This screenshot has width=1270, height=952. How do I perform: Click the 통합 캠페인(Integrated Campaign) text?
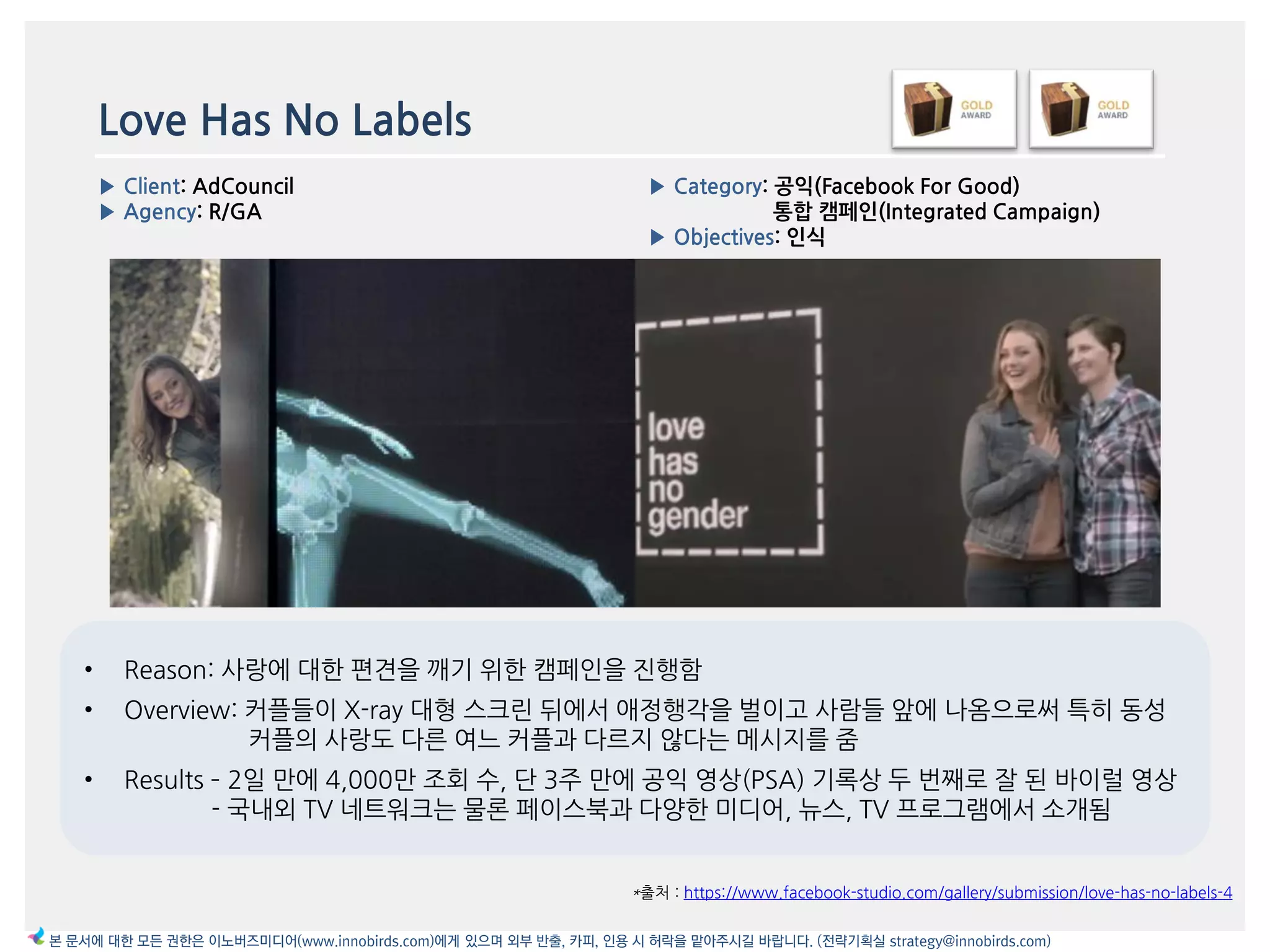pos(936,211)
